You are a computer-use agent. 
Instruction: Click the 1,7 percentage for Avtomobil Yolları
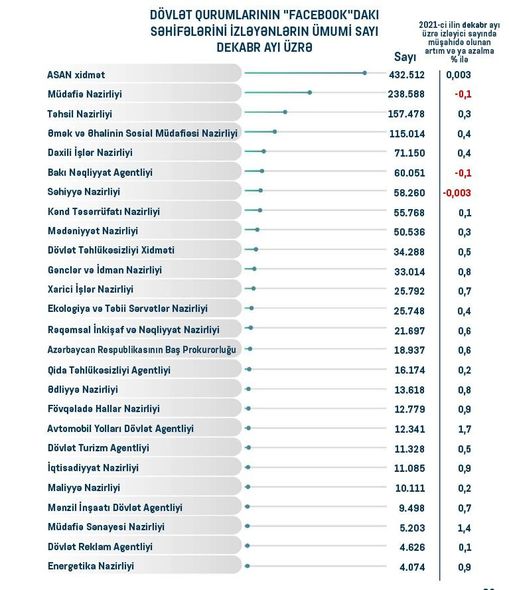(464, 429)
